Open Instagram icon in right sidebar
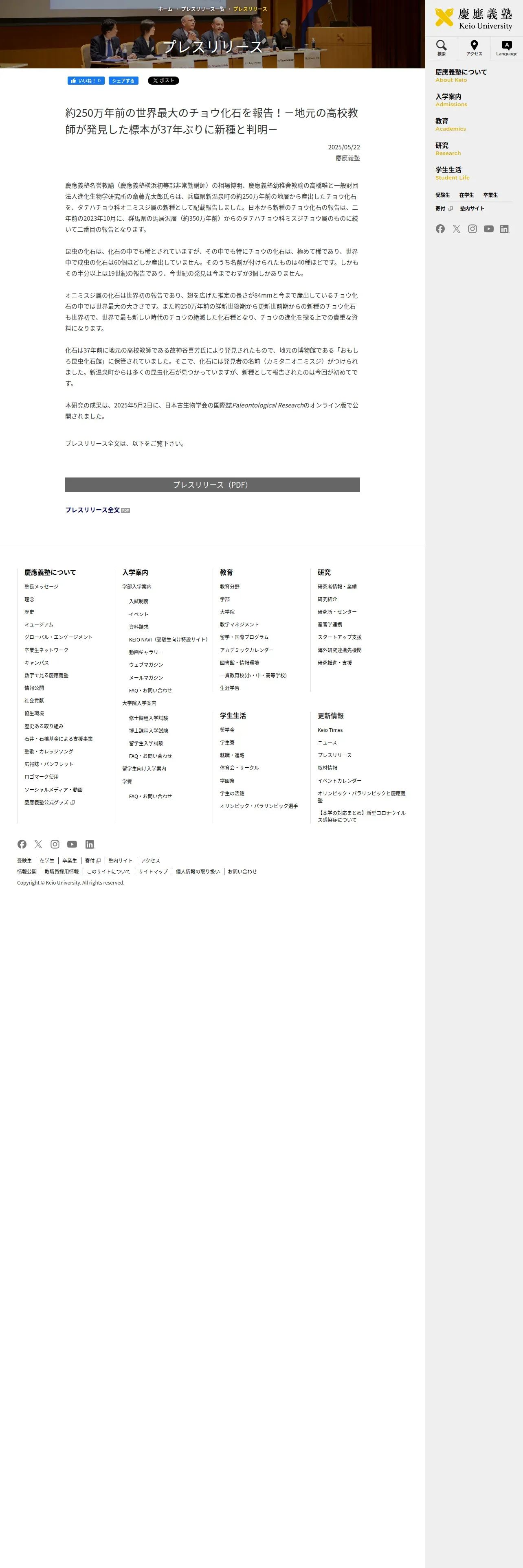523x1568 pixels. (472, 229)
